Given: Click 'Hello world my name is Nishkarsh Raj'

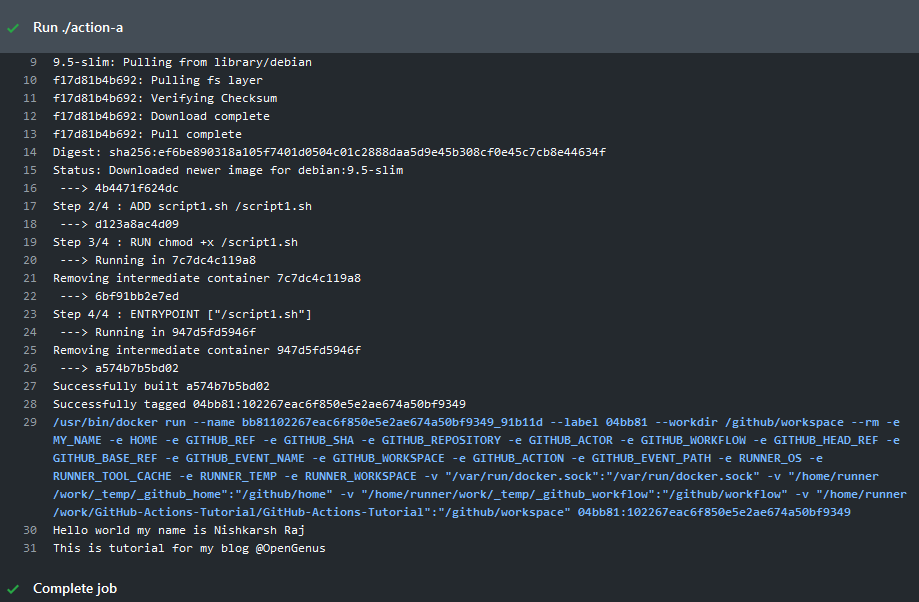Looking at the screenshot, I should tap(179, 530).
